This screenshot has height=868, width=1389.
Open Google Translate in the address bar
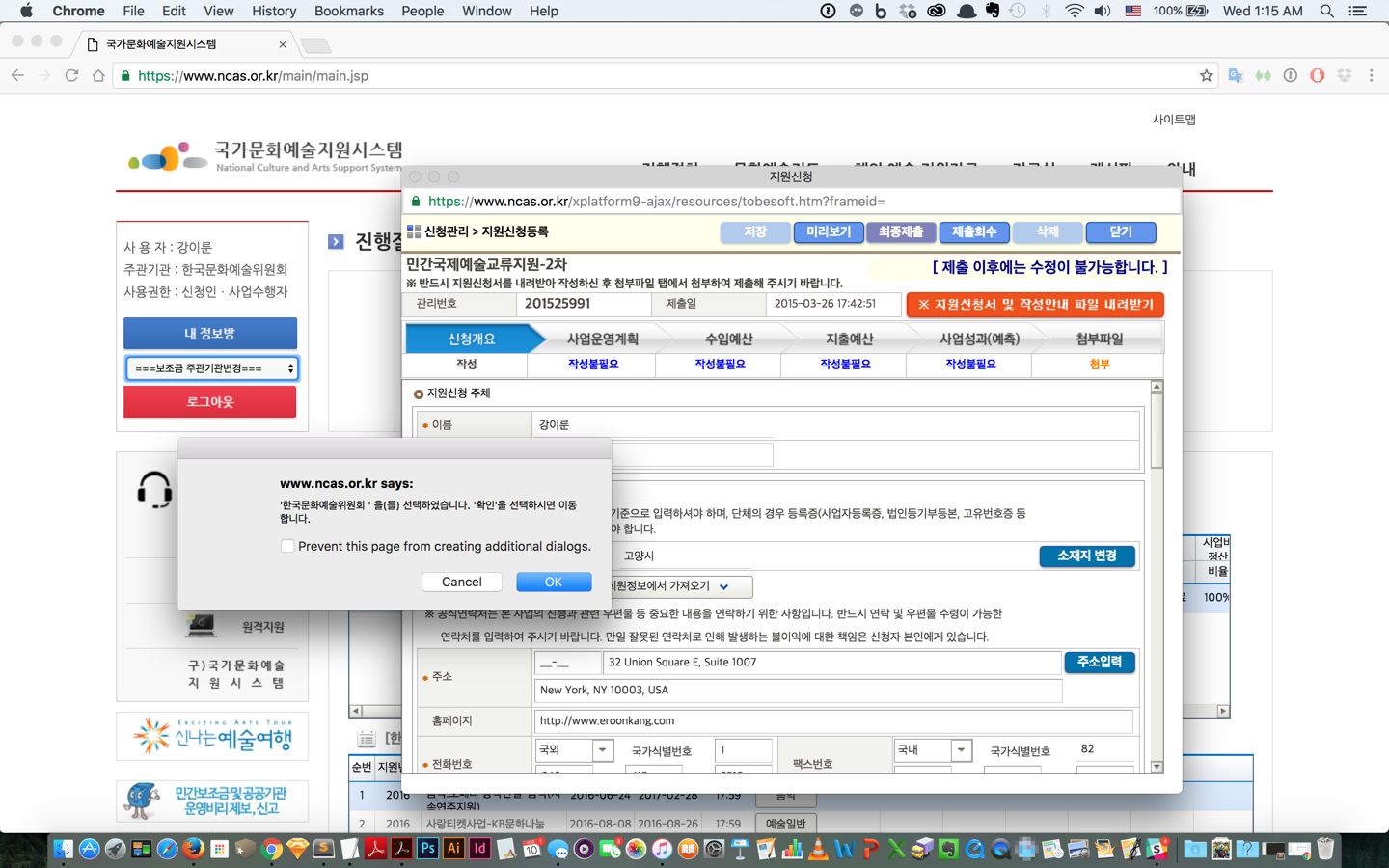(x=1237, y=74)
